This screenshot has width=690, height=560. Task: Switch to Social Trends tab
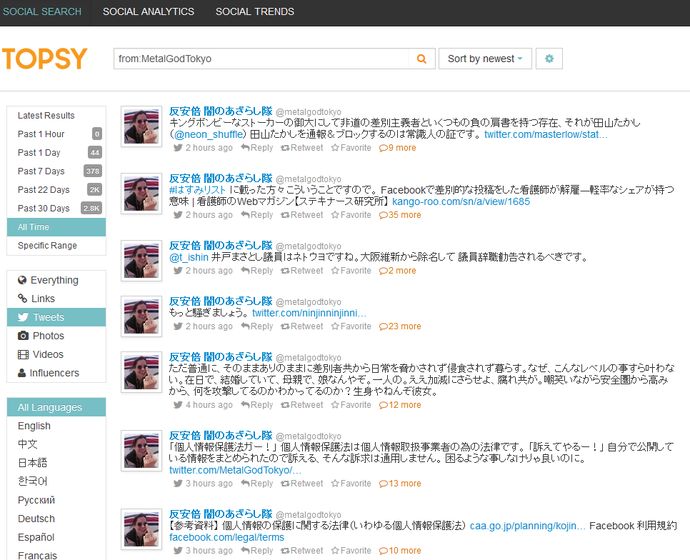click(x=255, y=12)
